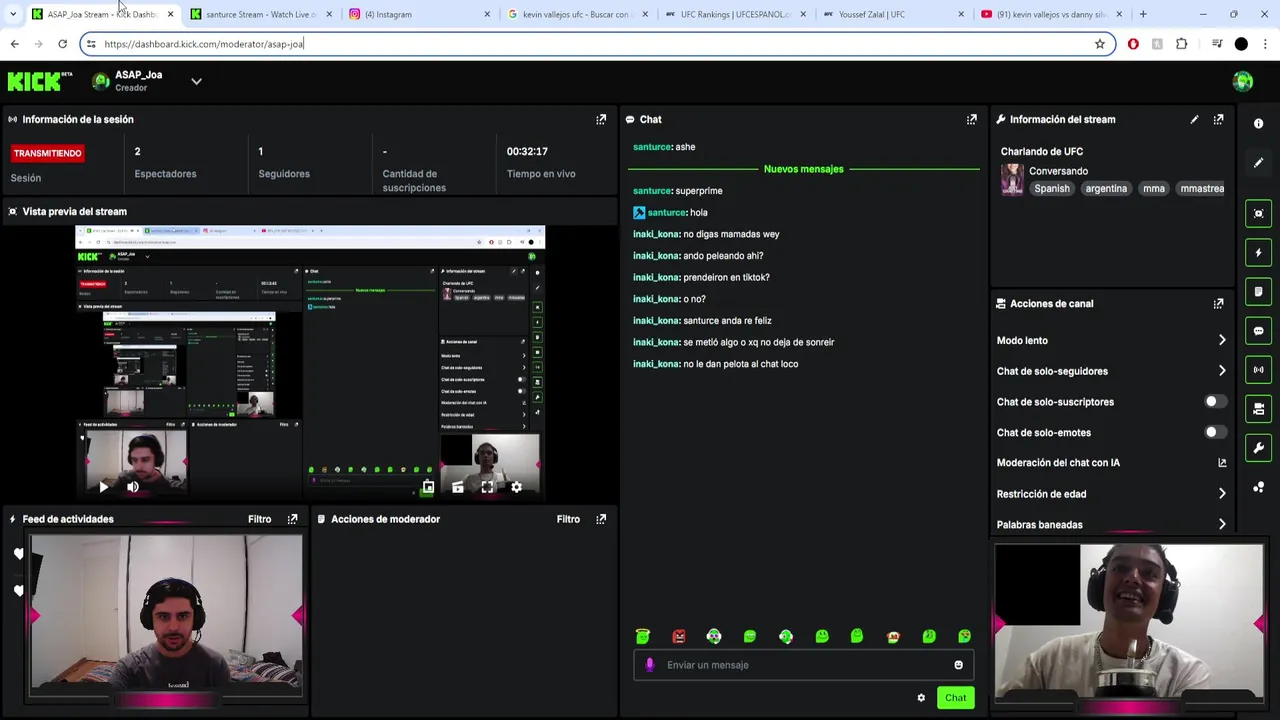Toggle the channel actions sidebar icon
This screenshot has width=1280, height=720.
coord(1258,409)
